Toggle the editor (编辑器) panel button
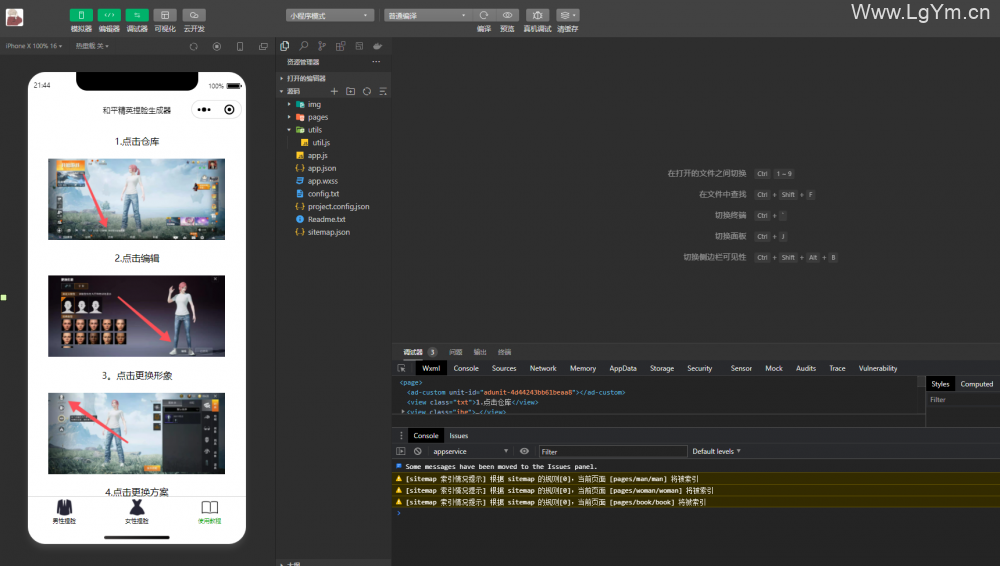1000x566 pixels. 109,15
